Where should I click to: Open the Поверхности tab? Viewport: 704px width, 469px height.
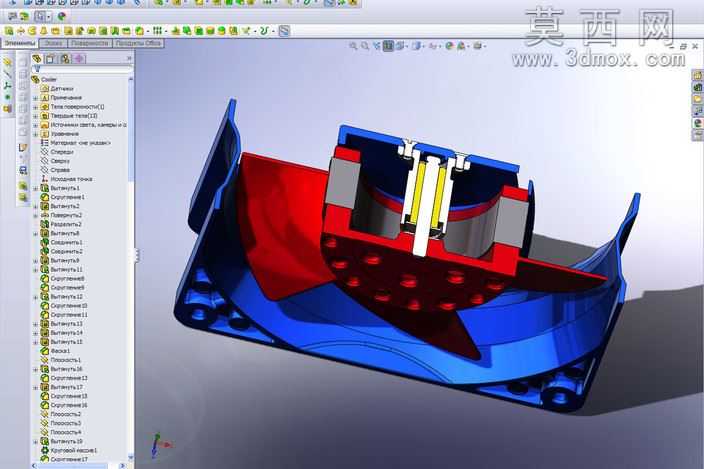tap(90, 44)
